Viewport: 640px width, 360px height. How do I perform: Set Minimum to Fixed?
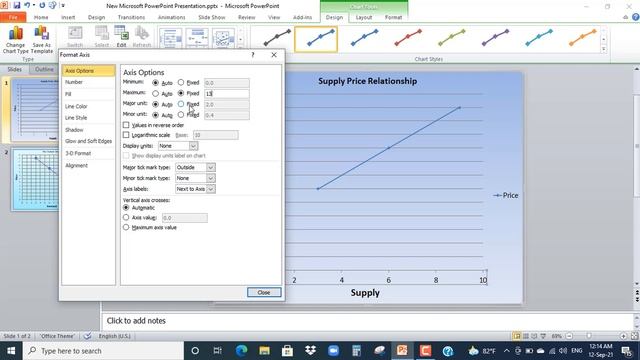click(x=181, y=82)
